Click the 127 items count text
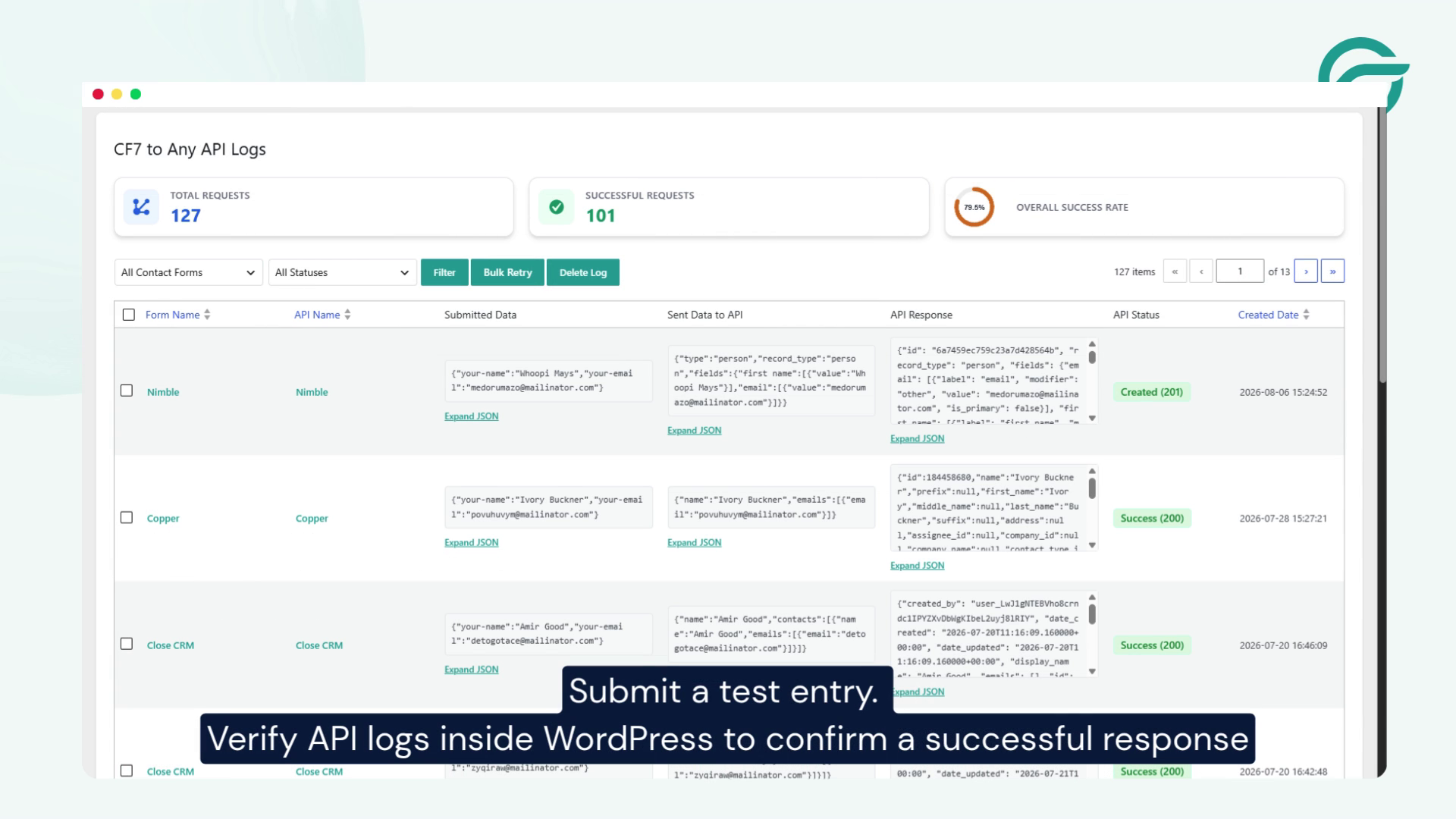Screen dimensions: 1456x819 (x=1134, y=271)
